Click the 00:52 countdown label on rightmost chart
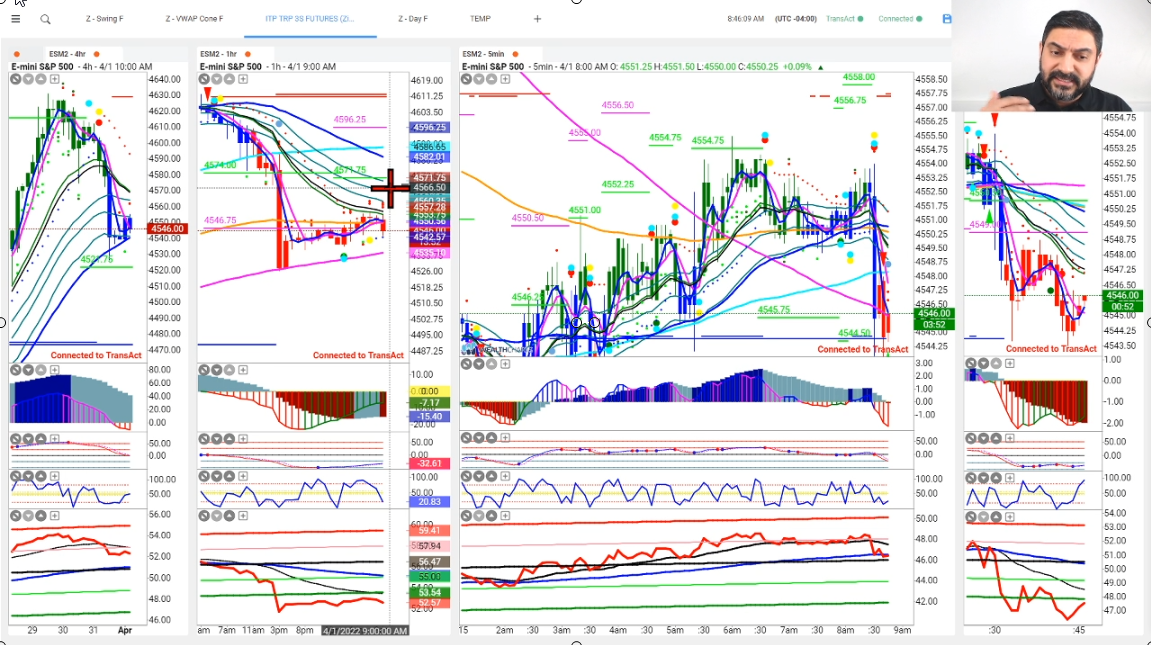The image size is (1151, 645). 1122,307
